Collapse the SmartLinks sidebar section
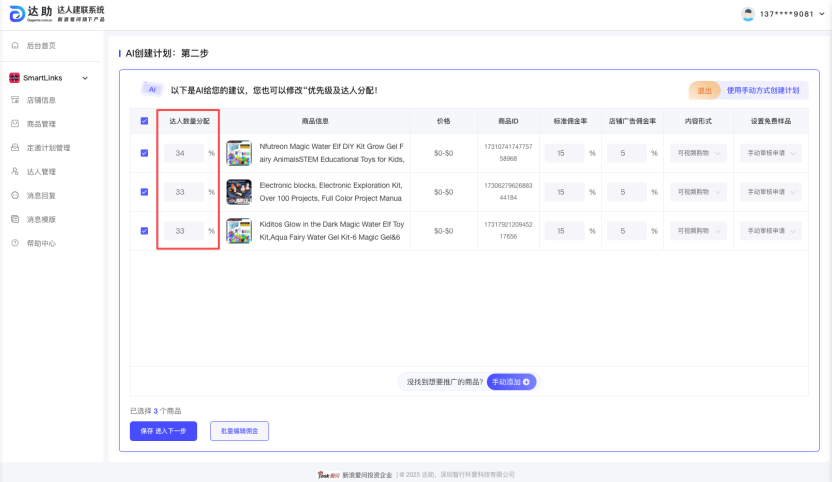This screenshot has width=832, height=482. pos(85,77)
